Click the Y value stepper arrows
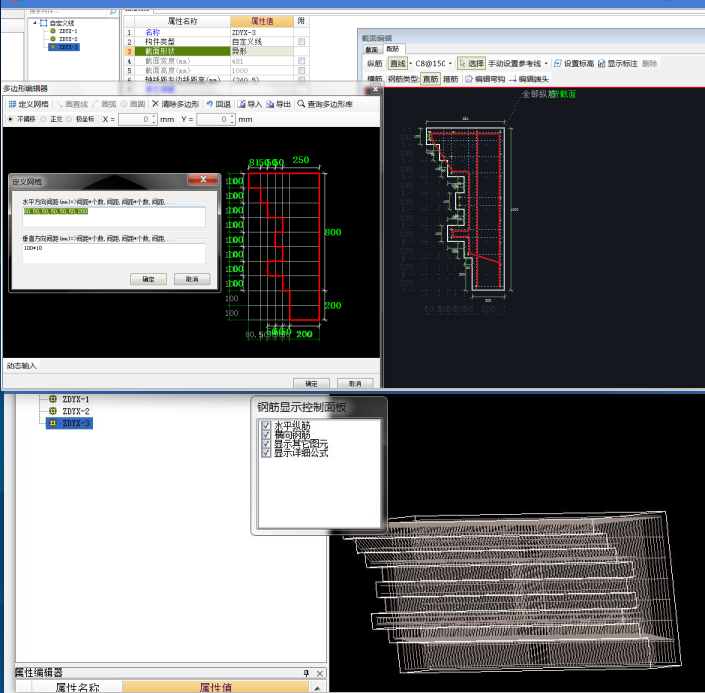 pyautogui.click(x=232, y=119)
